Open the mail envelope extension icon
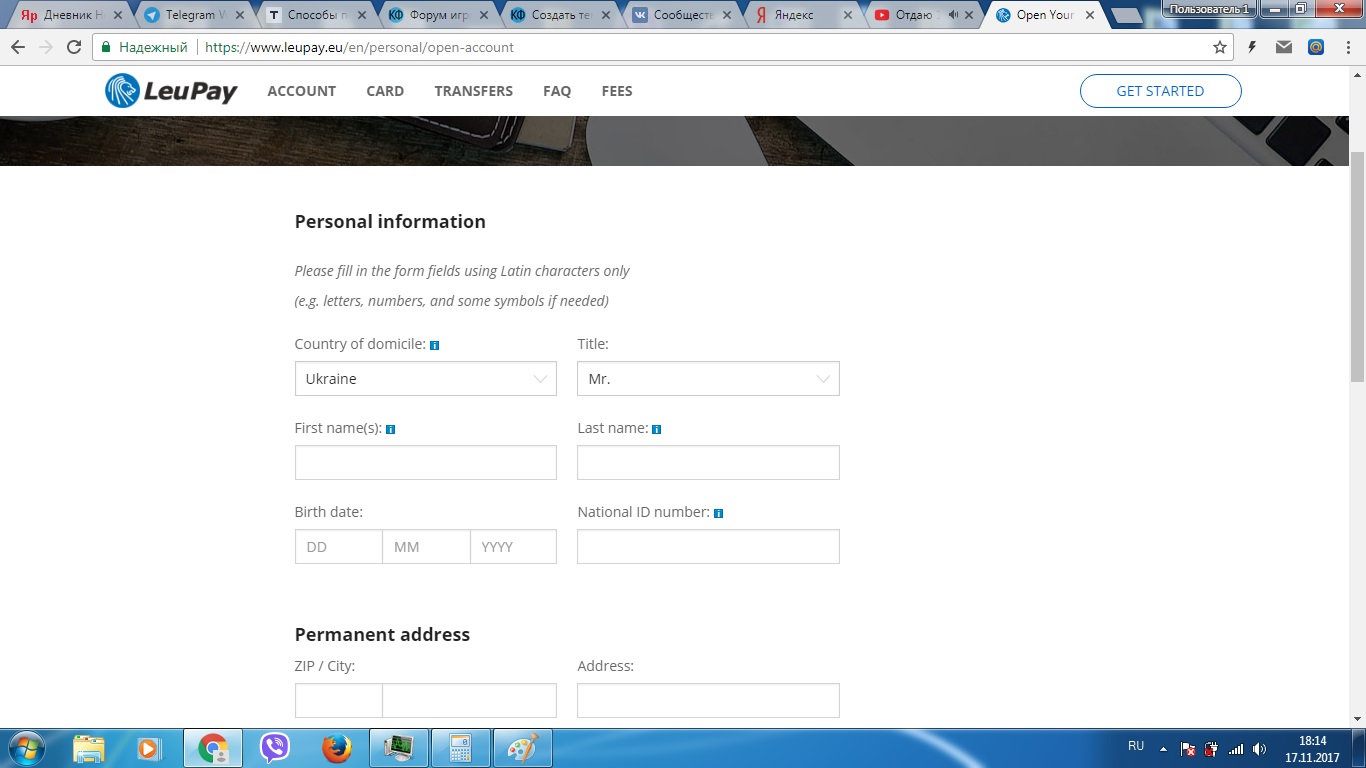This screenshot has width=1366, height=768. (1284, 47)
